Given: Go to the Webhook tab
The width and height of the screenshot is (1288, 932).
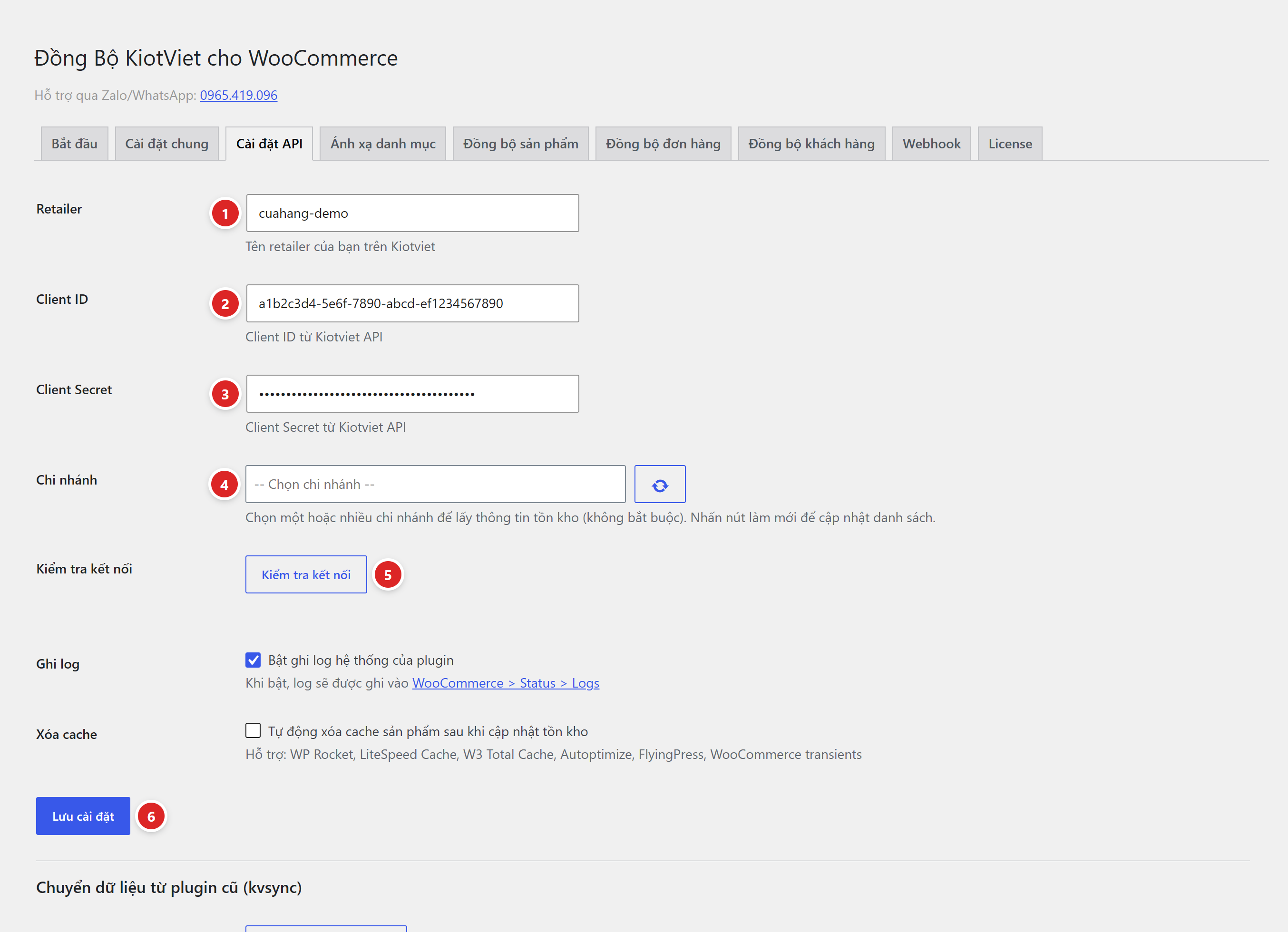Looking at the screenshot, I should [x=931, y=144].
